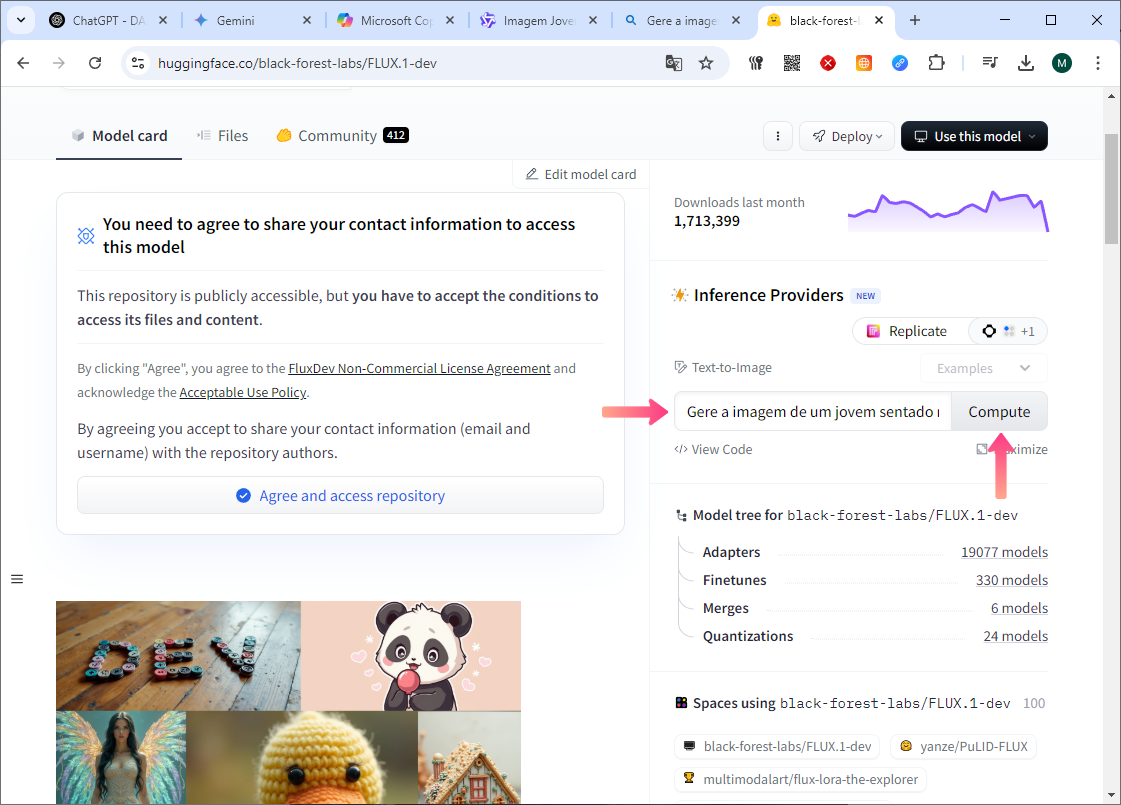Open a new browser tab
1121x805 pixels.
click(x=915, y=21)
